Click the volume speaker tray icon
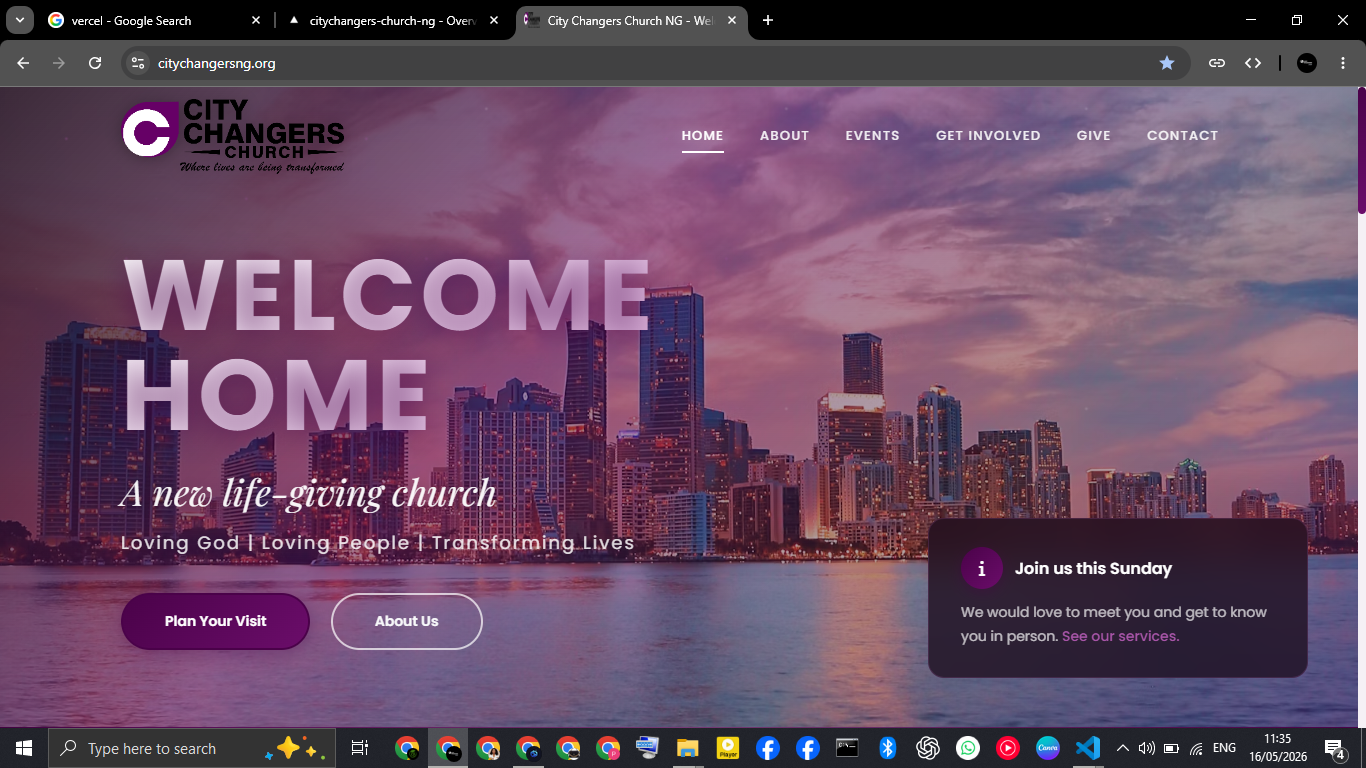The width and height of the screenshot is (1366, 768). (x=1147, y=748)
